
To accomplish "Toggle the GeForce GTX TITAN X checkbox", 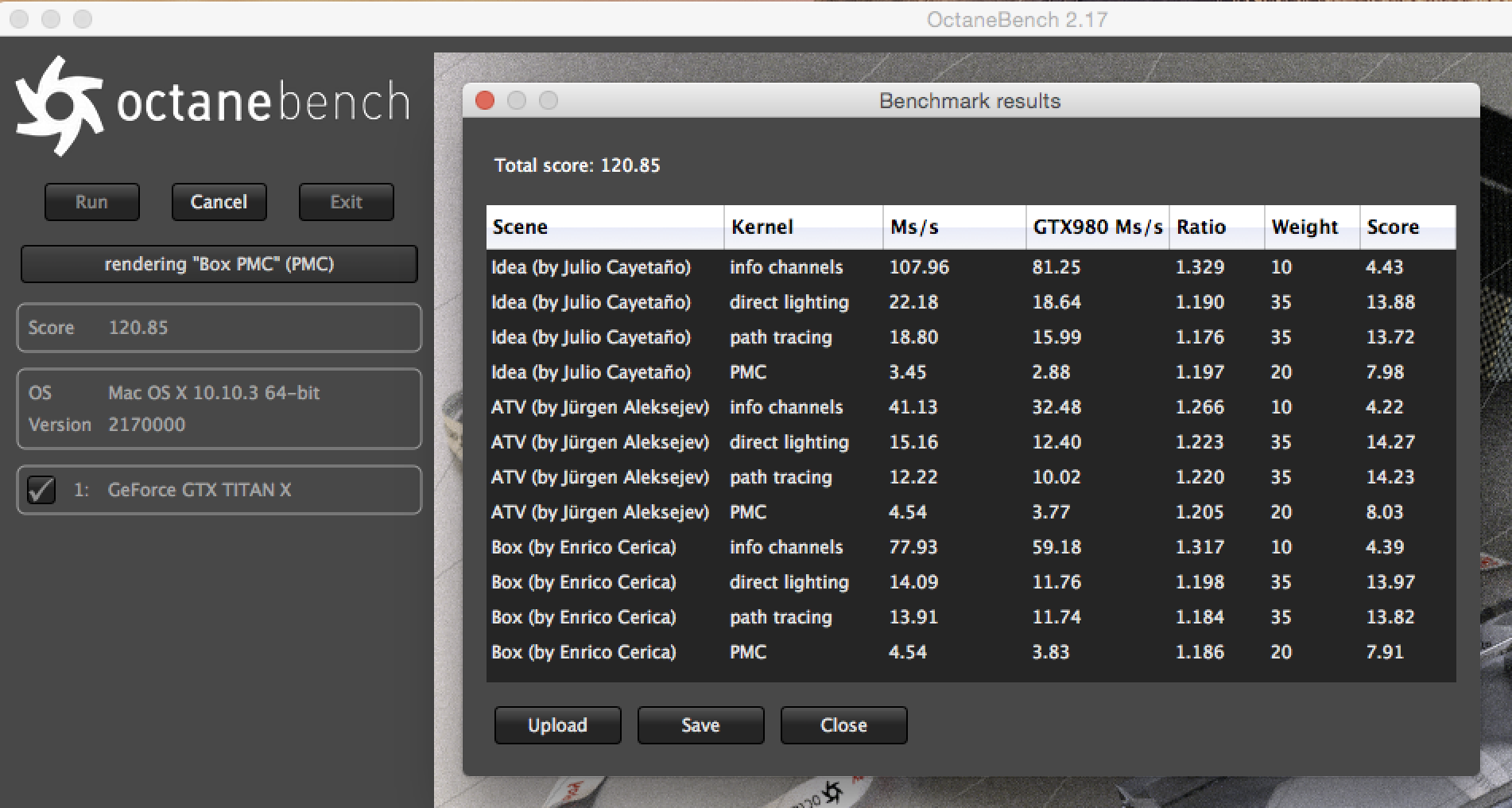I will click(41, 490).
